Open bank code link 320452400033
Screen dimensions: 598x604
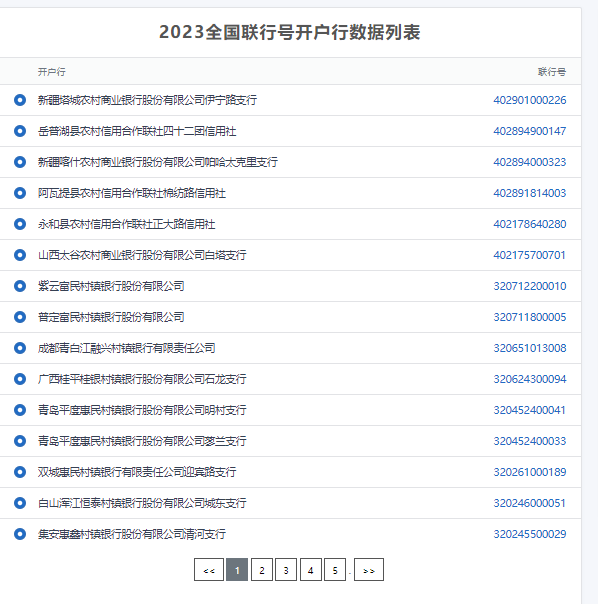[x=530, y=441]
